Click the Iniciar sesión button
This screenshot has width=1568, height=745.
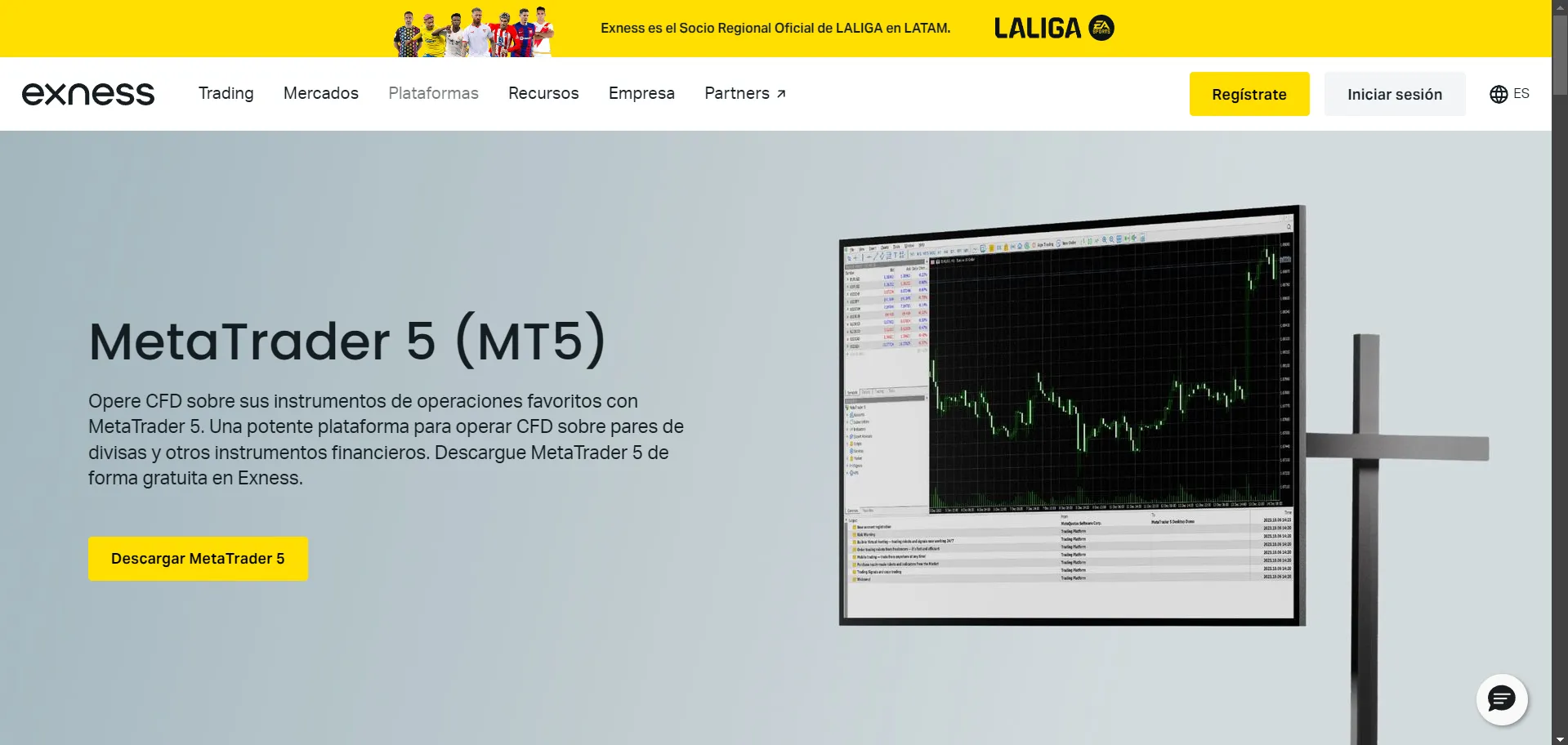coord(1395,94)
